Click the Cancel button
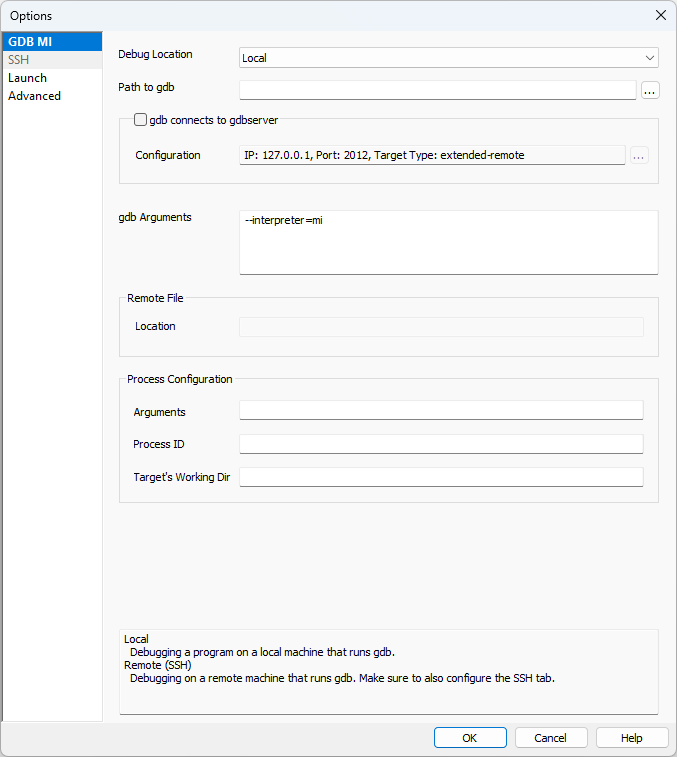Screen dimensions: 677x757 [x=551, y=738]
